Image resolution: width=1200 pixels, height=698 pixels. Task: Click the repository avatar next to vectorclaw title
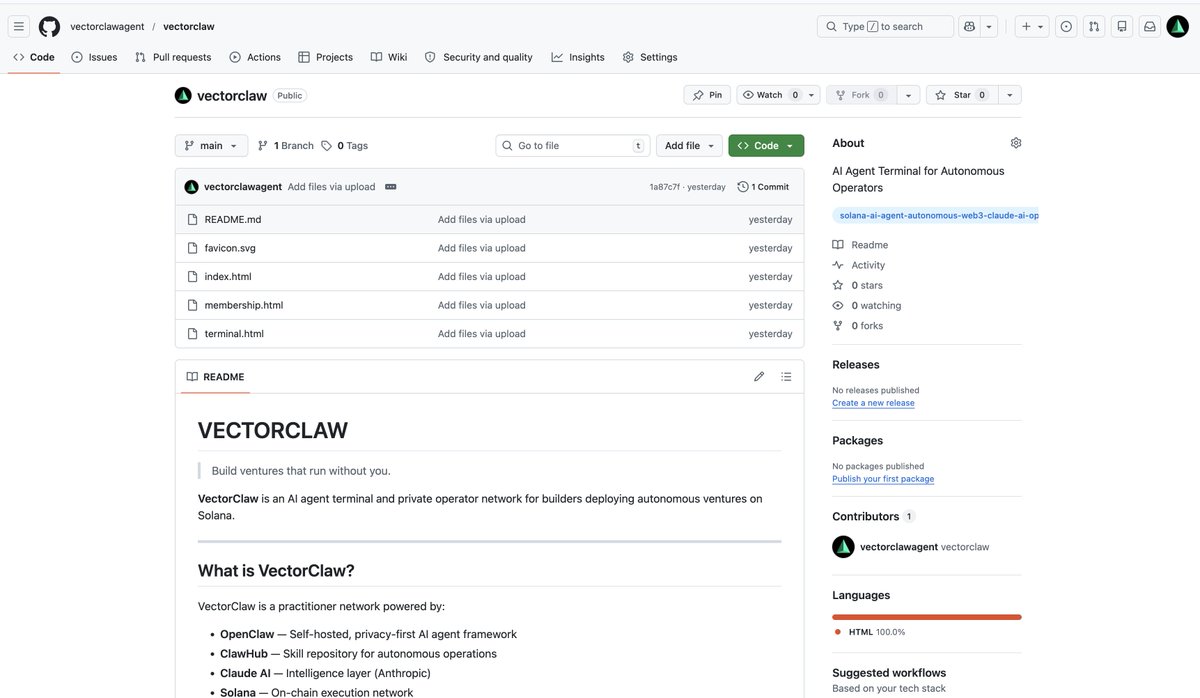pos(183,95)
